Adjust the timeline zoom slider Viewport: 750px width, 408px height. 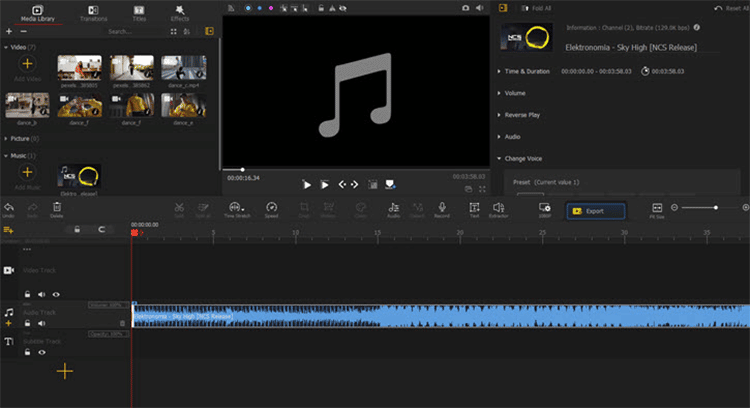click(x=714, y=207)
